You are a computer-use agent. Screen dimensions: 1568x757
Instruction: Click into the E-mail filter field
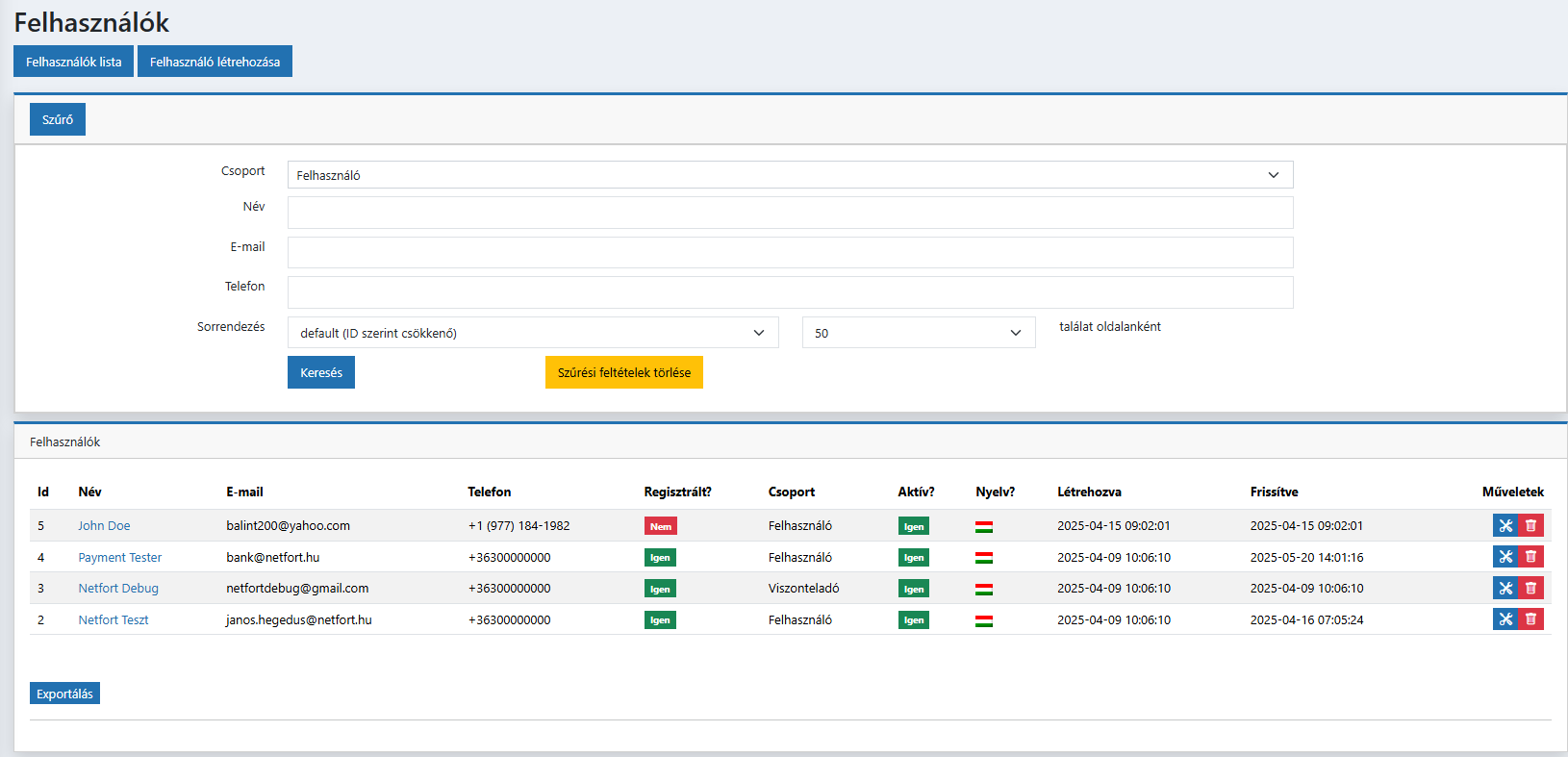(x=790, y=252)
